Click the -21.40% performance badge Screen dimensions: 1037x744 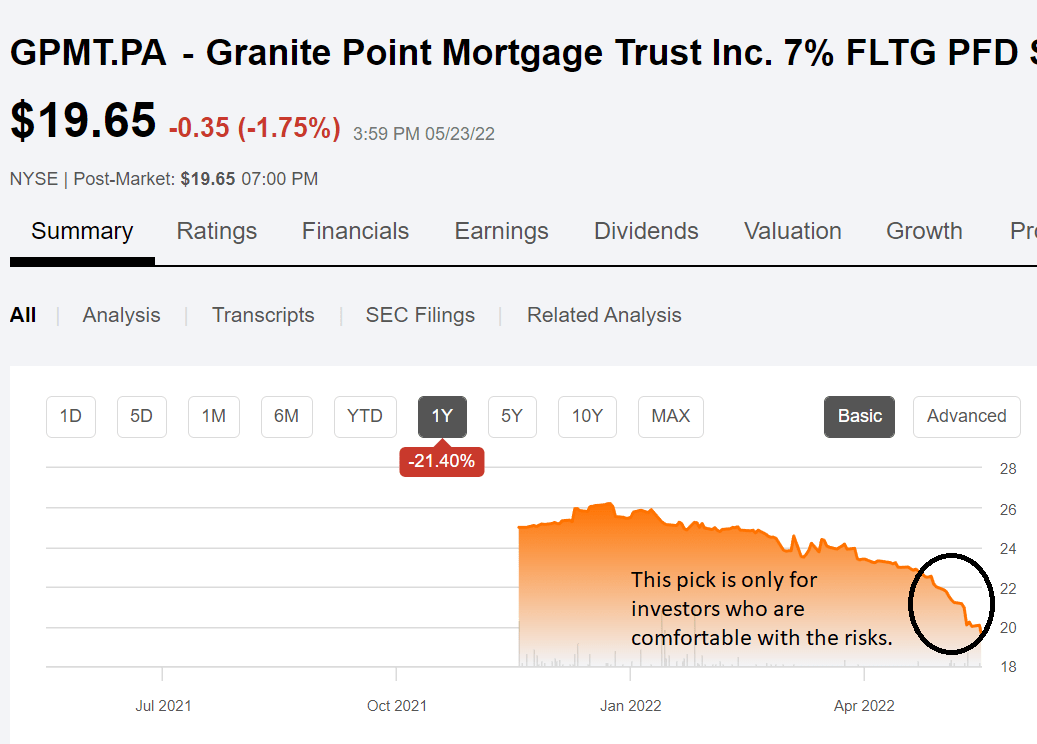442,461
